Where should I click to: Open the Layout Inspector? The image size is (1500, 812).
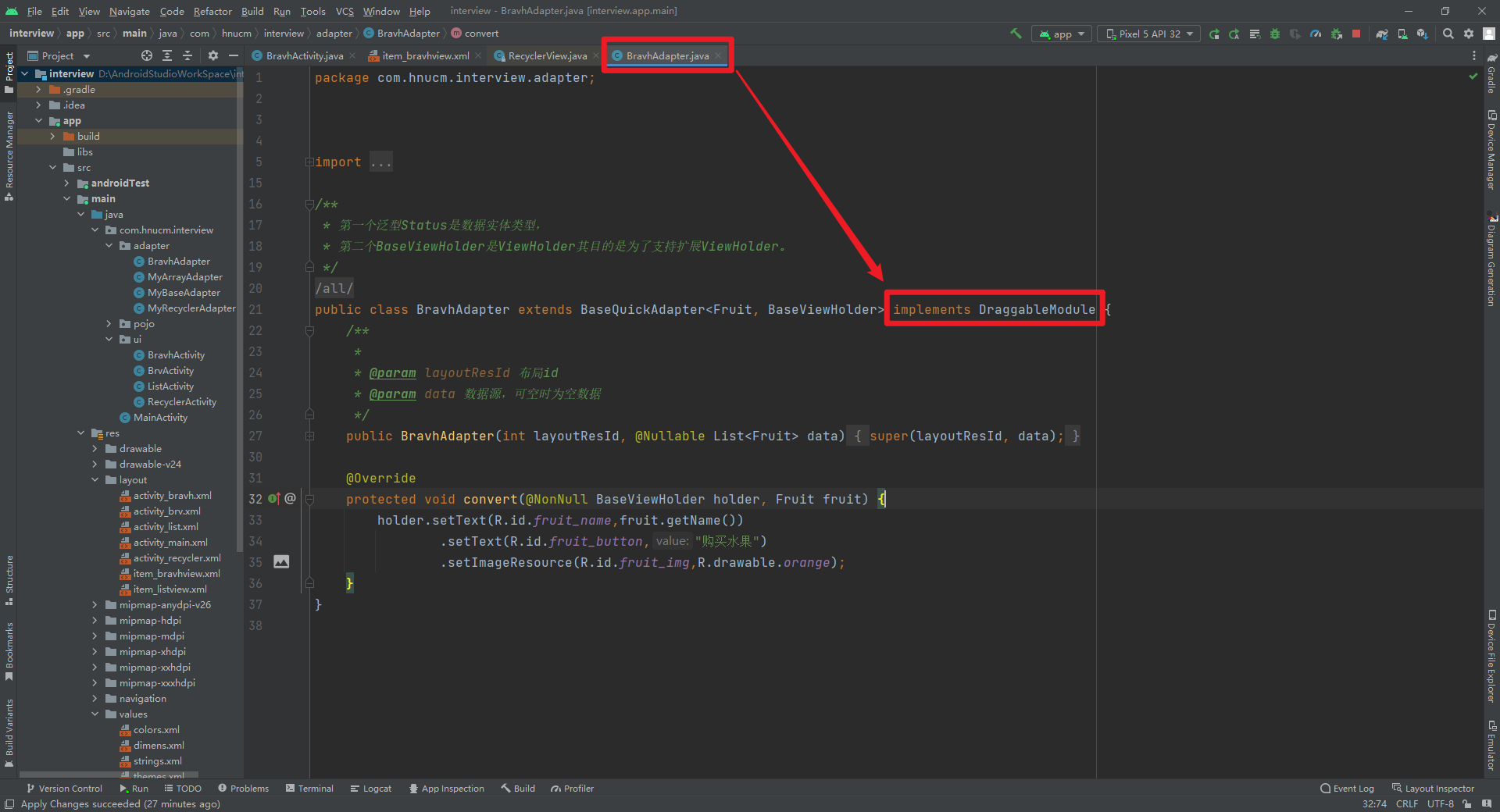[x=1433, y=789]
